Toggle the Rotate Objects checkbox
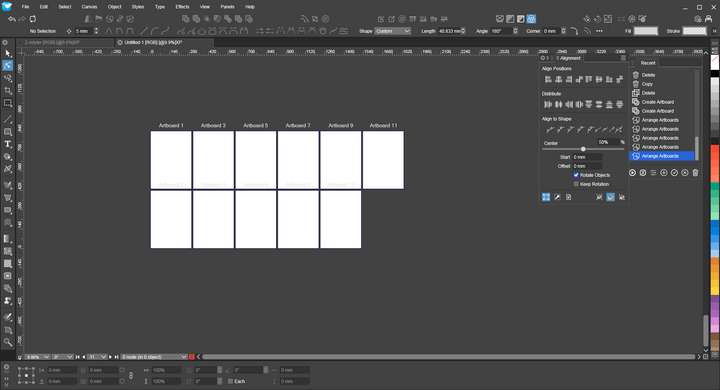The width and height of the screenshot is (720, 390). [x=576, y=175]
